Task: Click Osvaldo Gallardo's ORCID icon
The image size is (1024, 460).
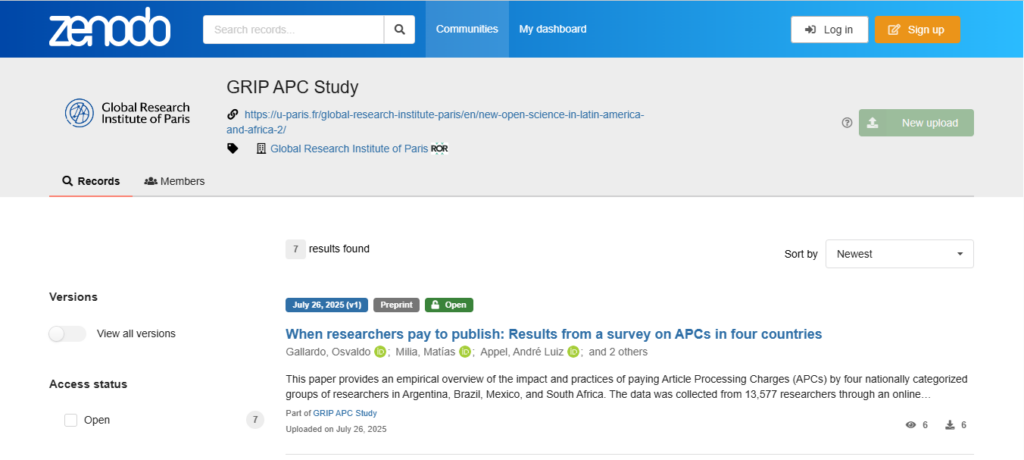Action: point(380,352)
